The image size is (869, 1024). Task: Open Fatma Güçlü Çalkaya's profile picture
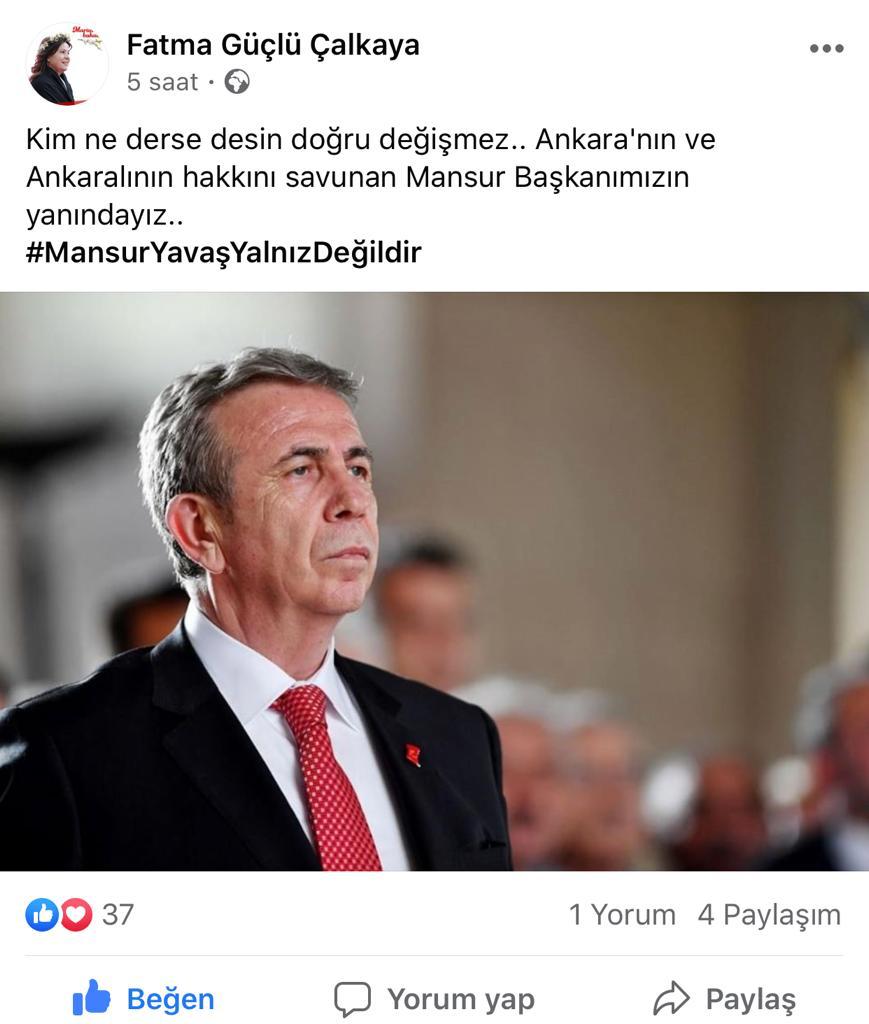(x=67, y=64)
